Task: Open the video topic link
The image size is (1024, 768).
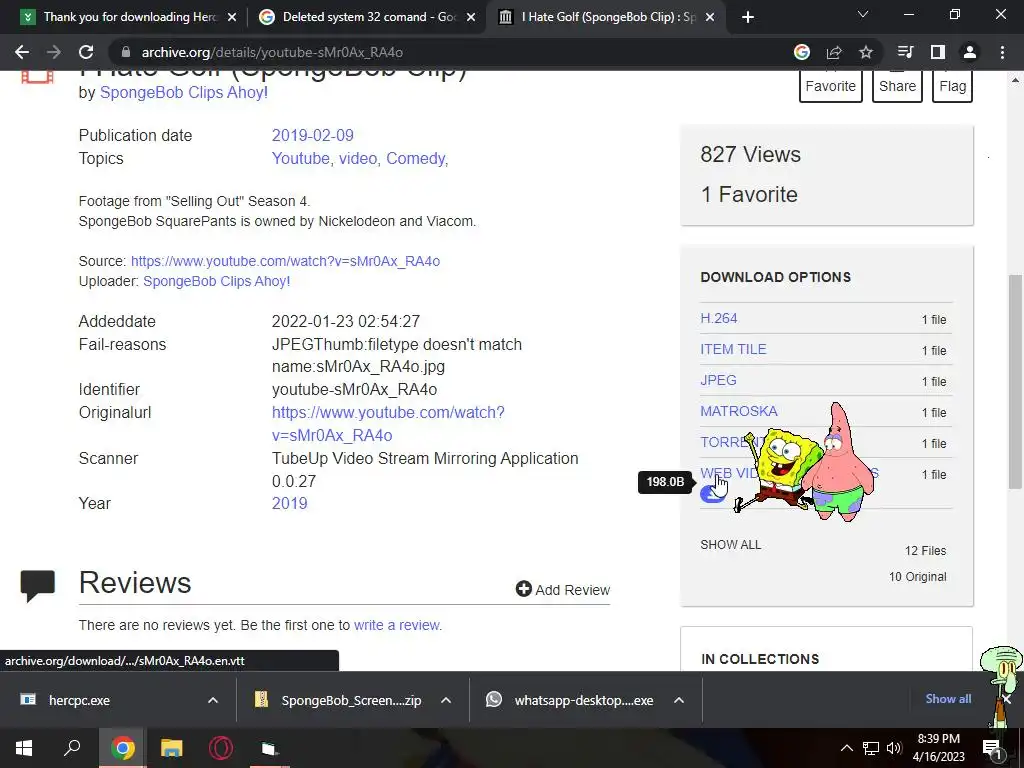Action: coord(358,159)
